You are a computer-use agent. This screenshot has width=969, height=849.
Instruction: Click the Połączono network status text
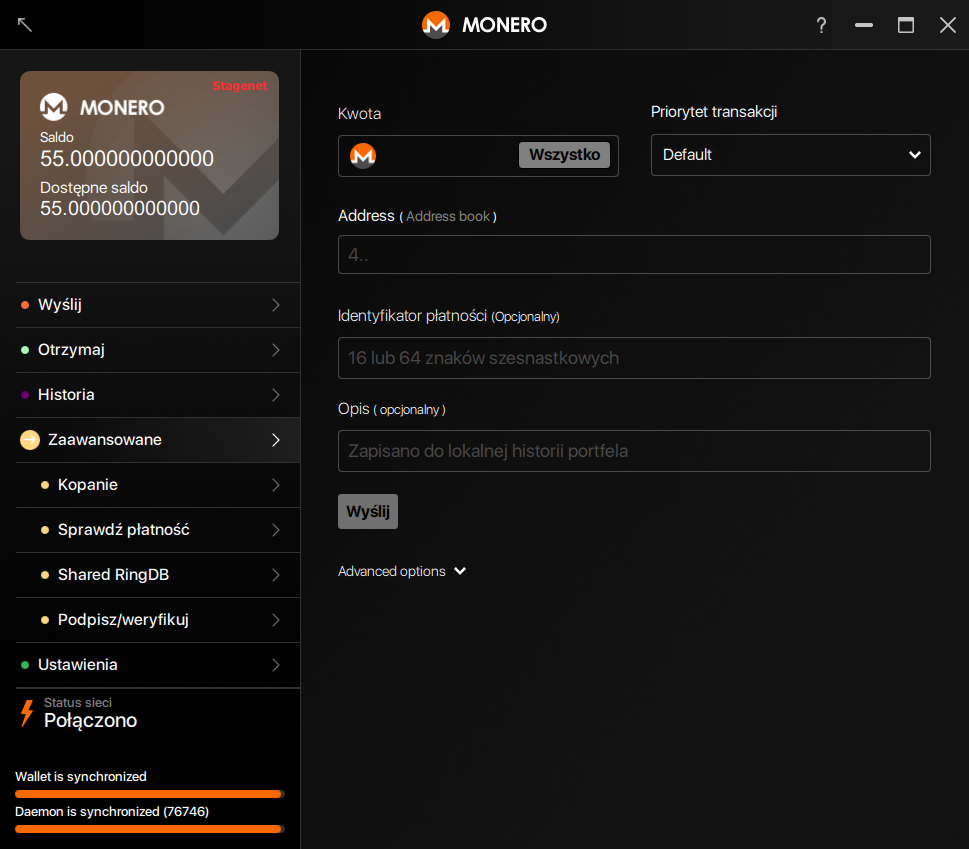(90, 720)
